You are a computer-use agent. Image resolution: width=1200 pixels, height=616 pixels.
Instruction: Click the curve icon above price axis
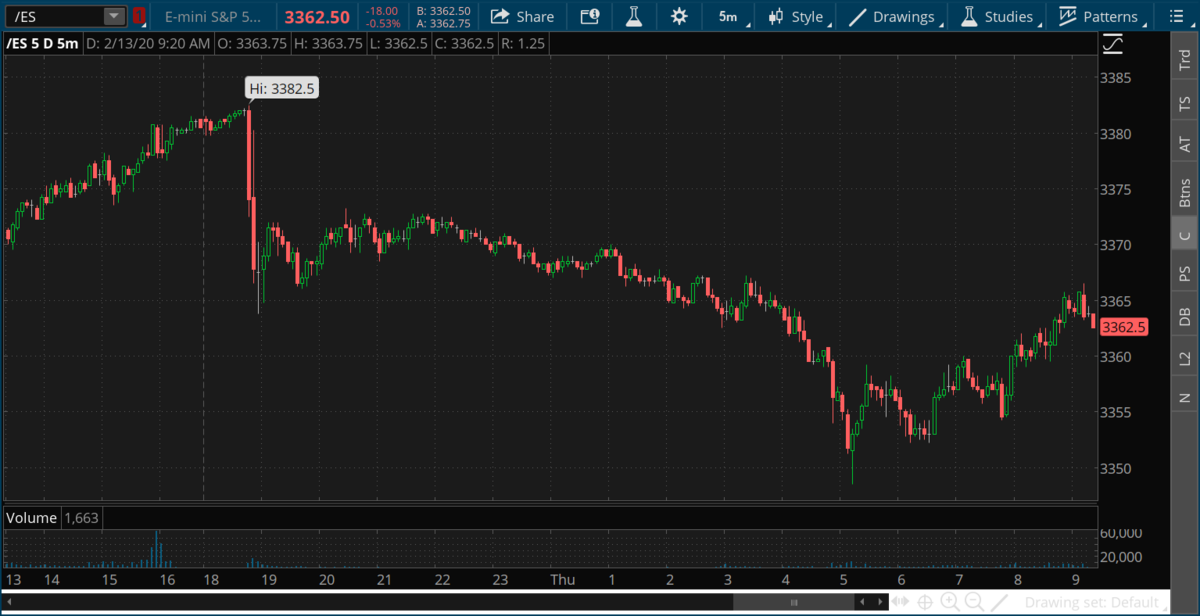tap(1113, 45)
